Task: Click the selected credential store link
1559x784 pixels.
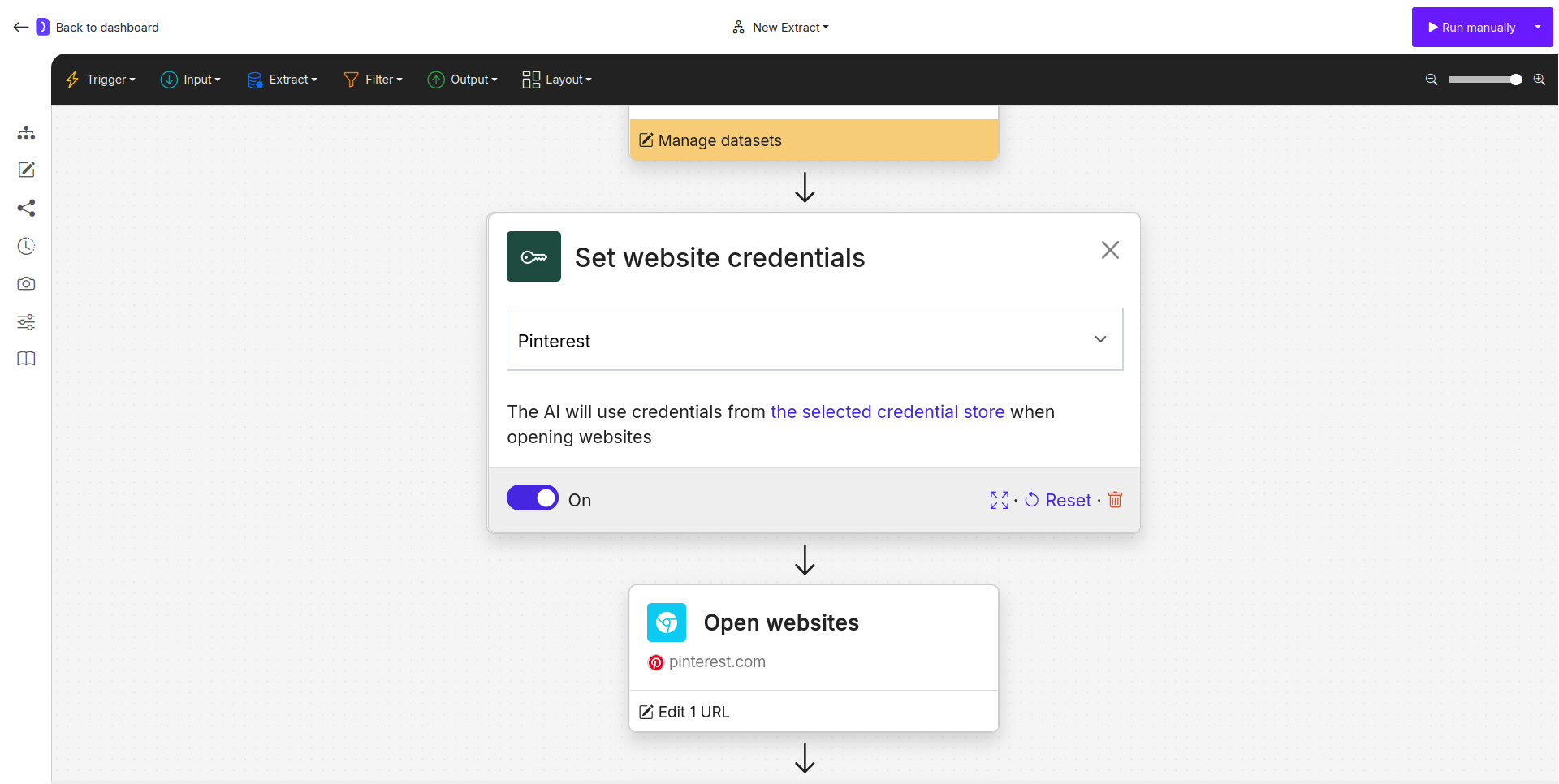Action: click(x=887, y=411)
